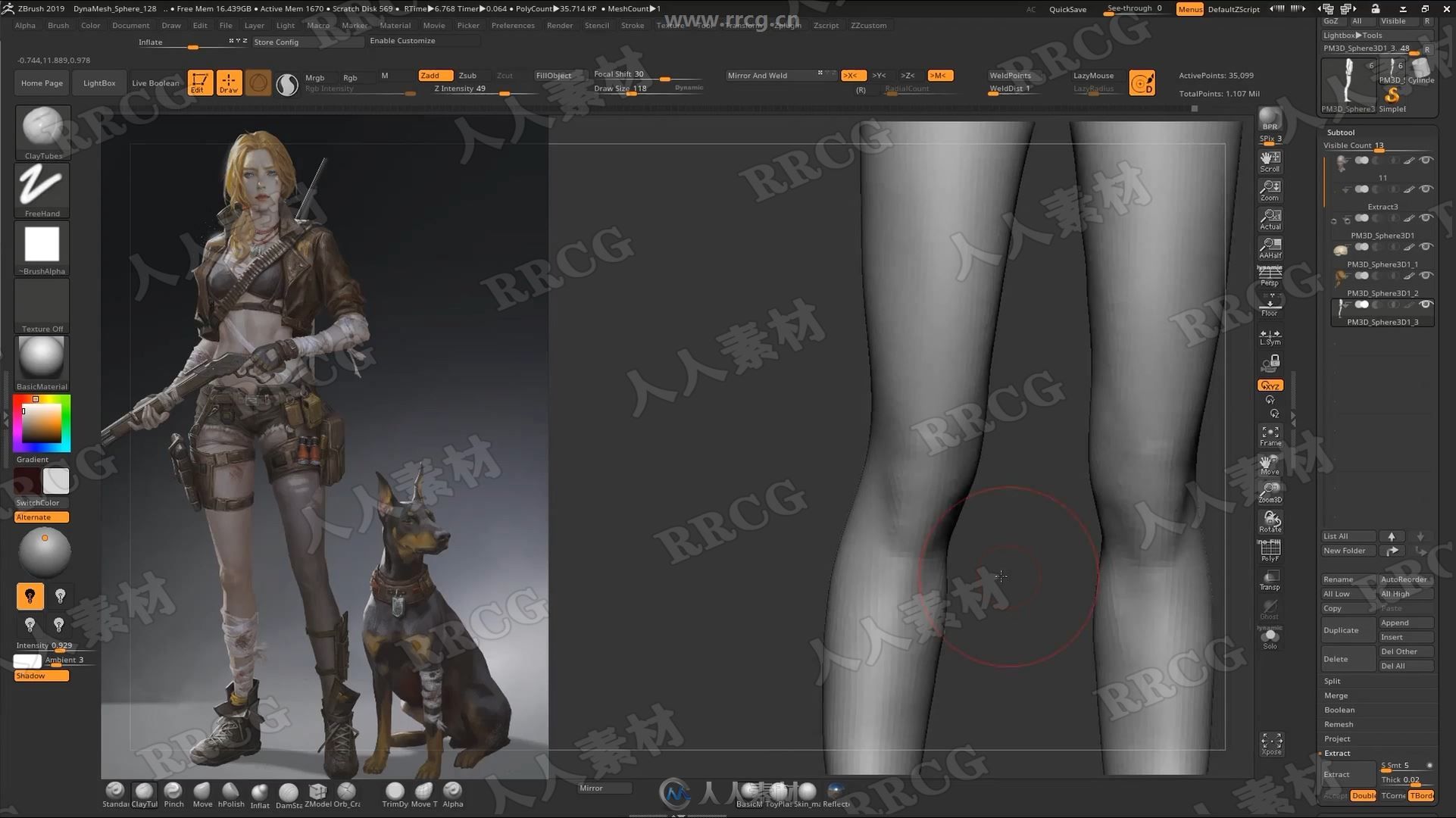Open the Document menu
This screenshot has height=818, width=1456.
pos(130,26)
